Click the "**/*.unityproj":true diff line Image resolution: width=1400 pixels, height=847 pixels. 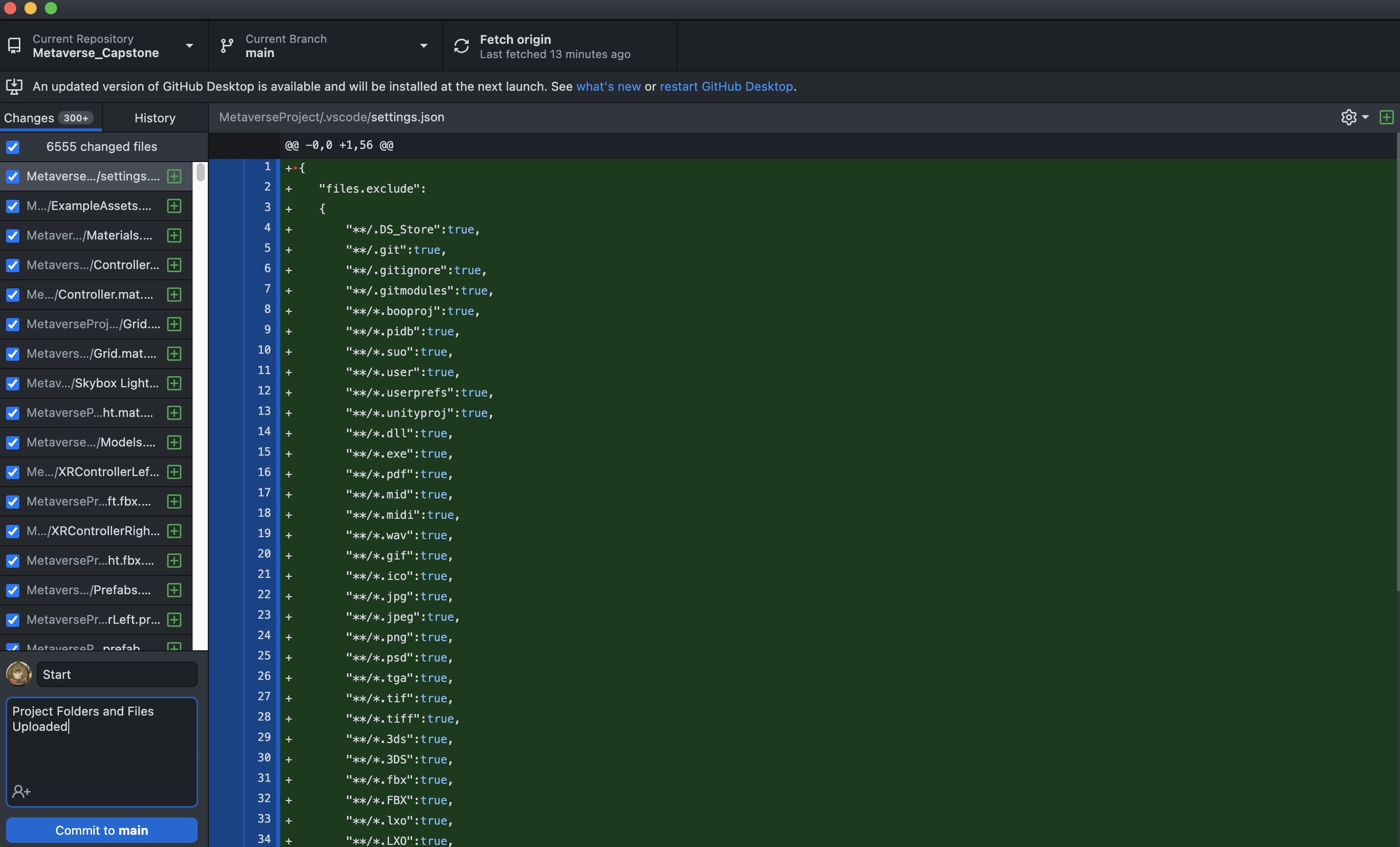[839, 413]
